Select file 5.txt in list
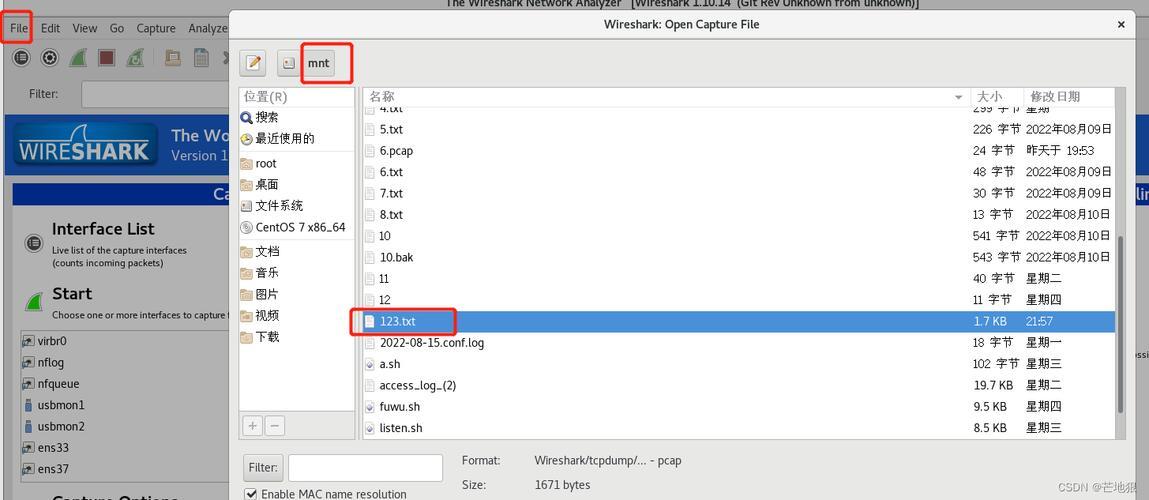The width and height of the screenshot is (1149, 500). pos(739,129)
